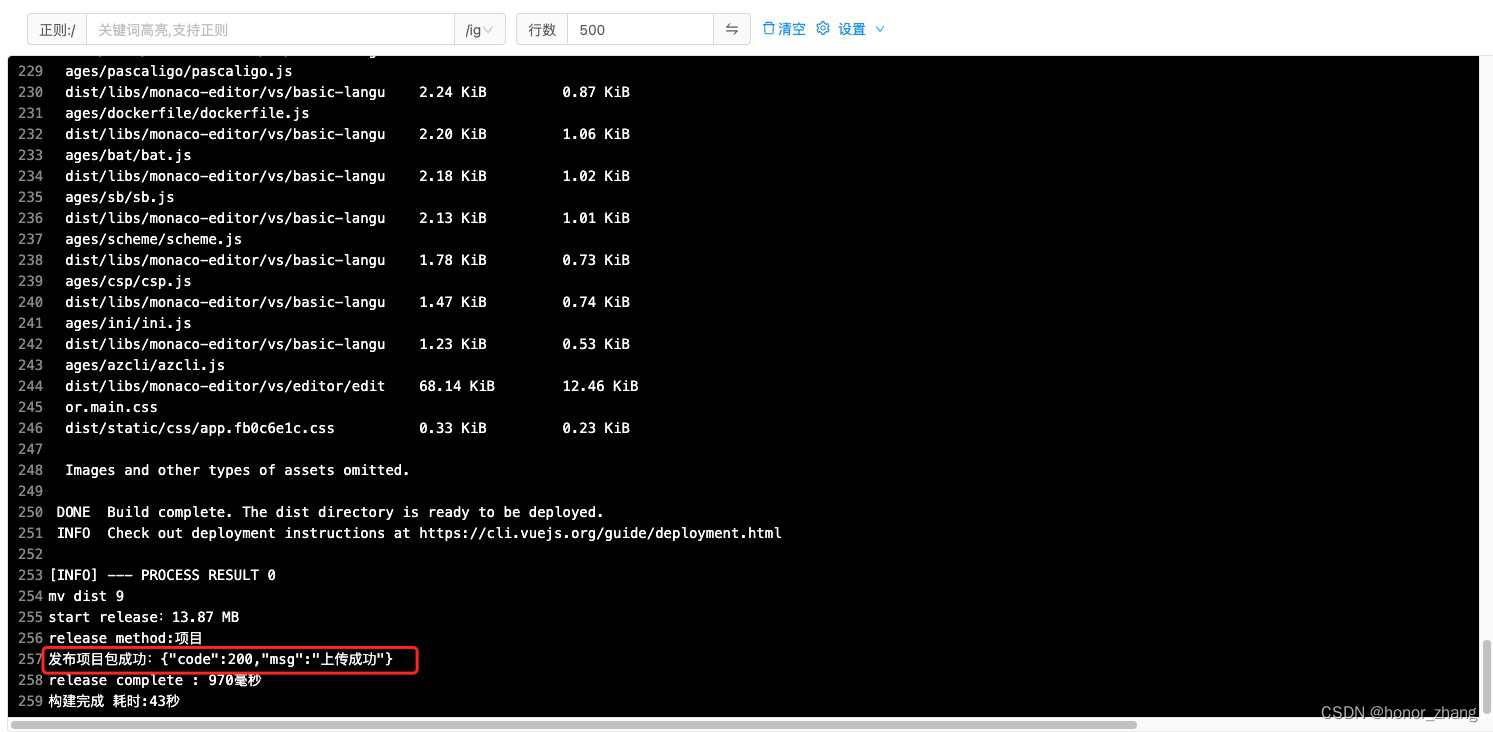The image size is (1493, 732).
Task: Click the cli.vuejs.org deployment URL
Action: 600,533
